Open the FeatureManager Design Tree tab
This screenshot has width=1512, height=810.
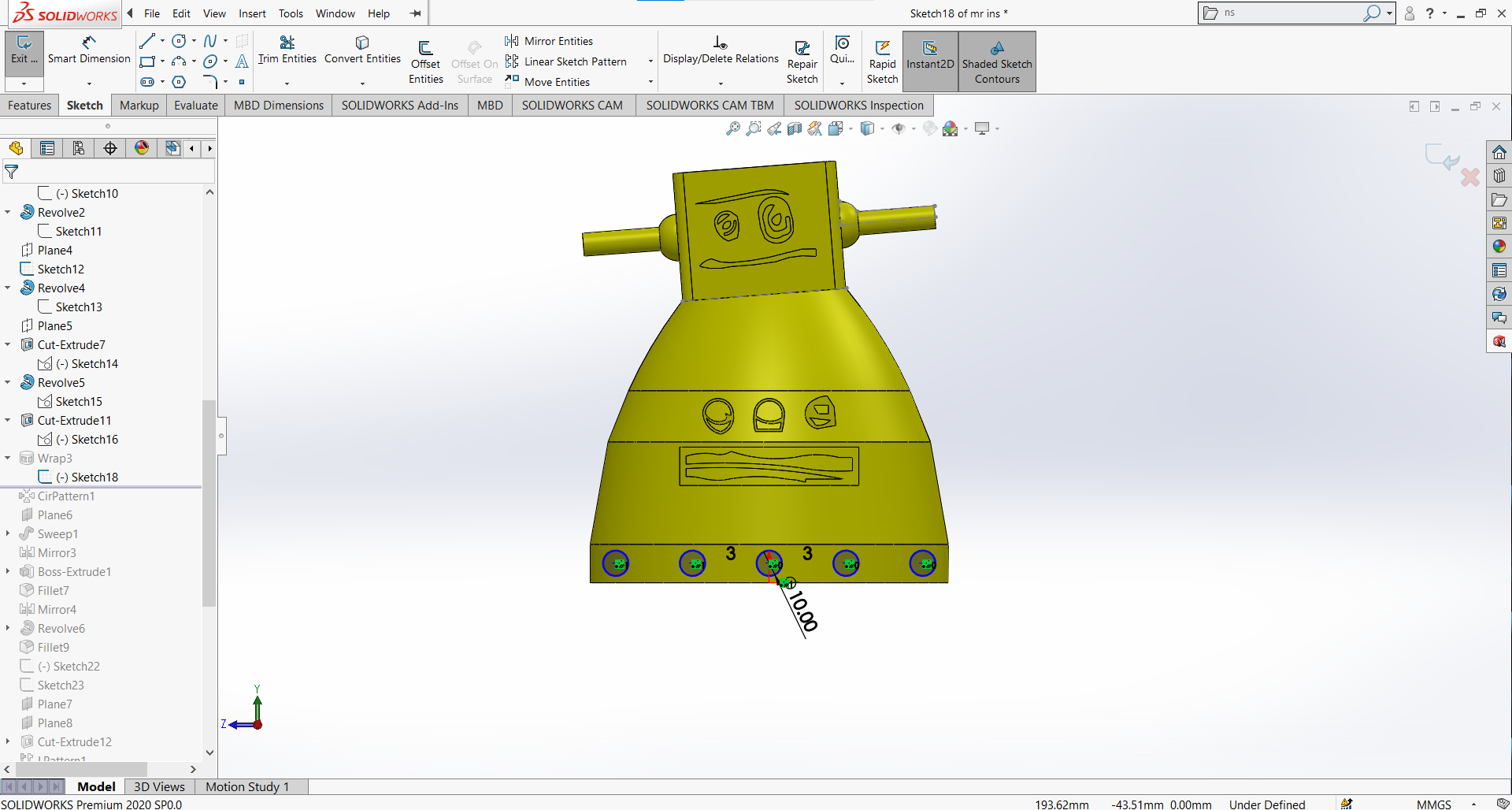16,148
